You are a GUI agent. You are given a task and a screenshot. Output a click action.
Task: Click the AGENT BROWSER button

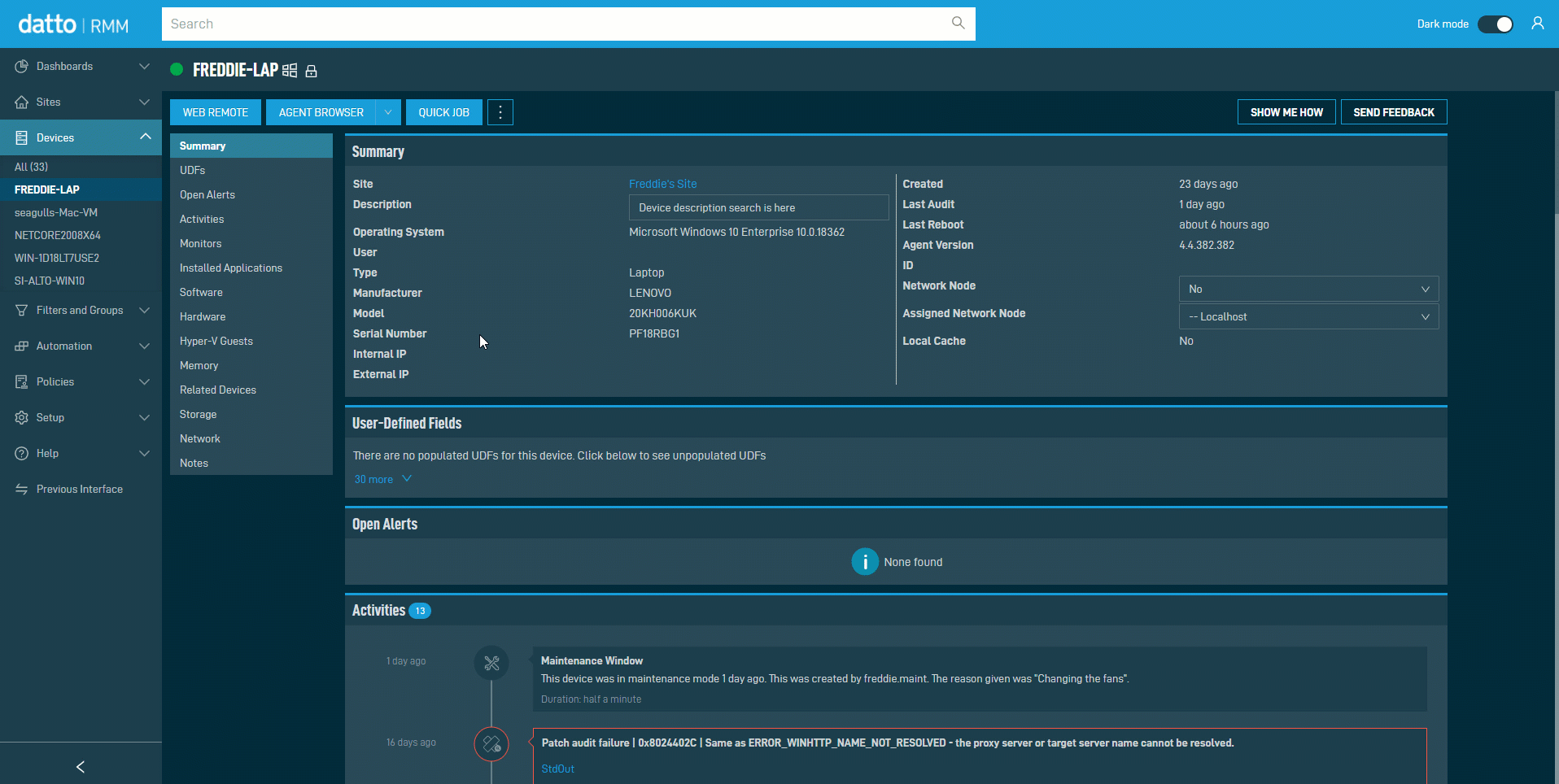[x=321, y=112]
